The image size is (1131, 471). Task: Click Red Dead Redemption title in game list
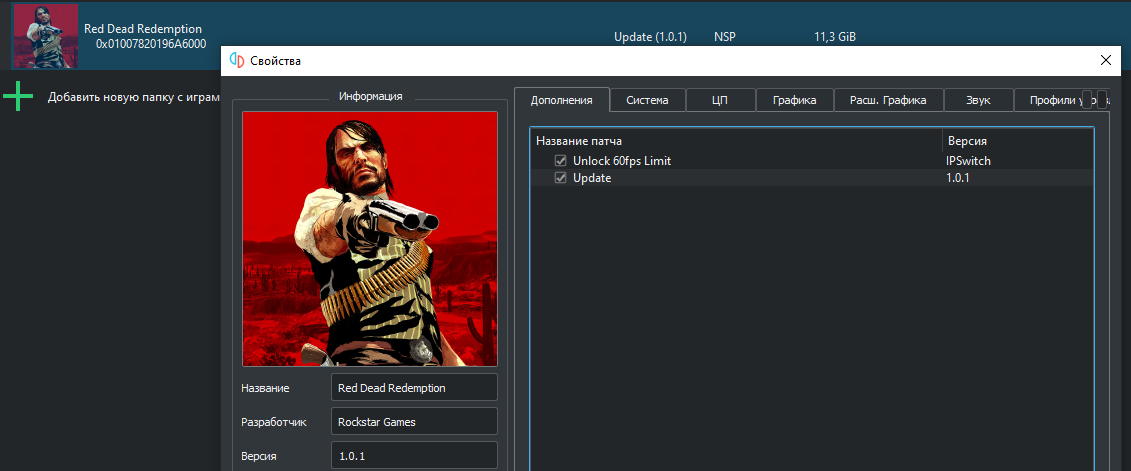(143, 29)
